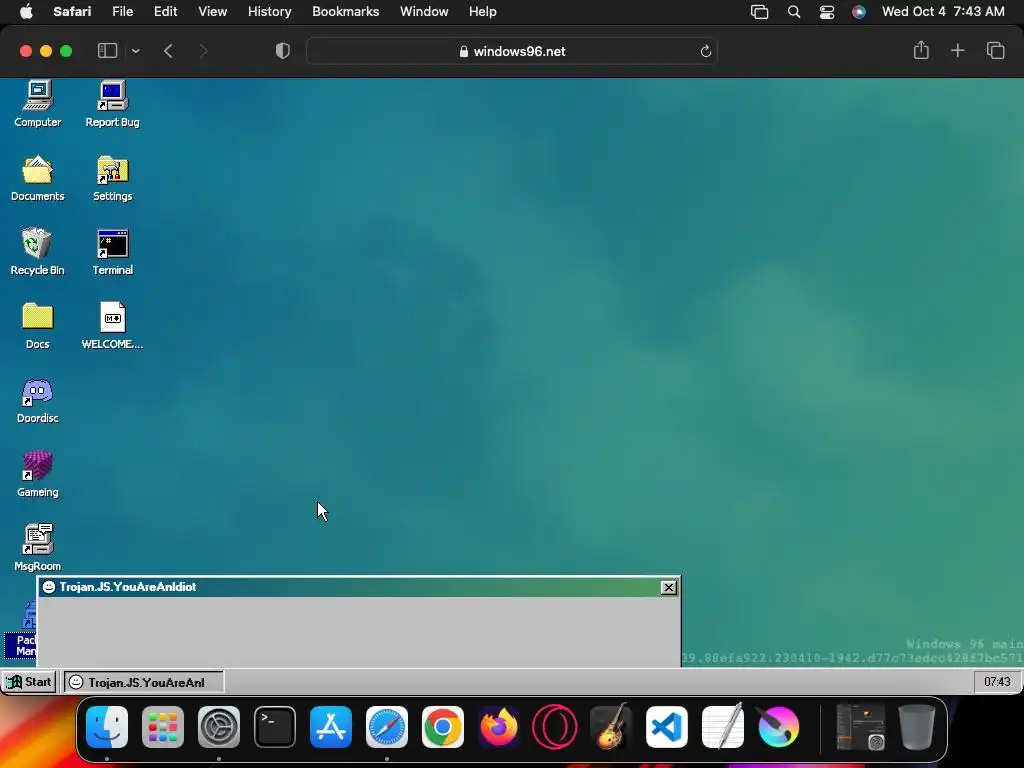Open the Bookmarks menu
The height and width of the screenshot is (768, 1024).
[x=345, y=11]
